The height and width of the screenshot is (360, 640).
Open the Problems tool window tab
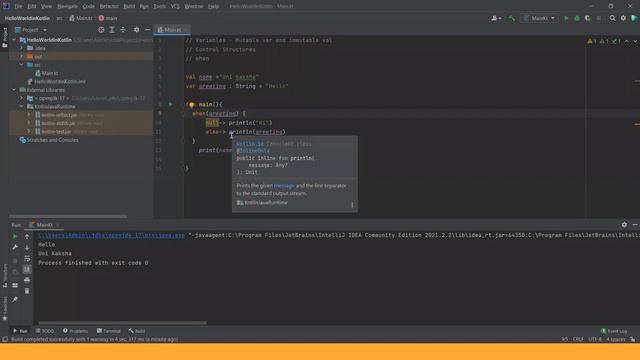tap(76, 331)
